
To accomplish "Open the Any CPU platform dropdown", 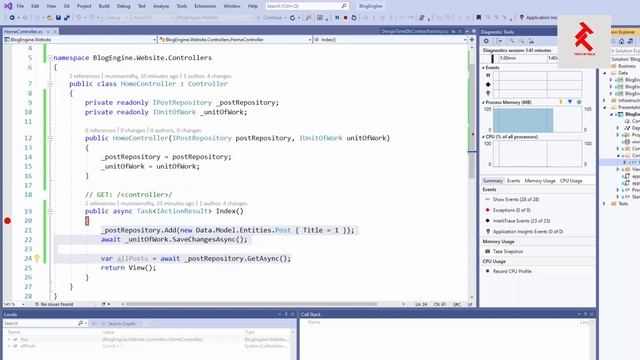I will (x=153, y=18).
